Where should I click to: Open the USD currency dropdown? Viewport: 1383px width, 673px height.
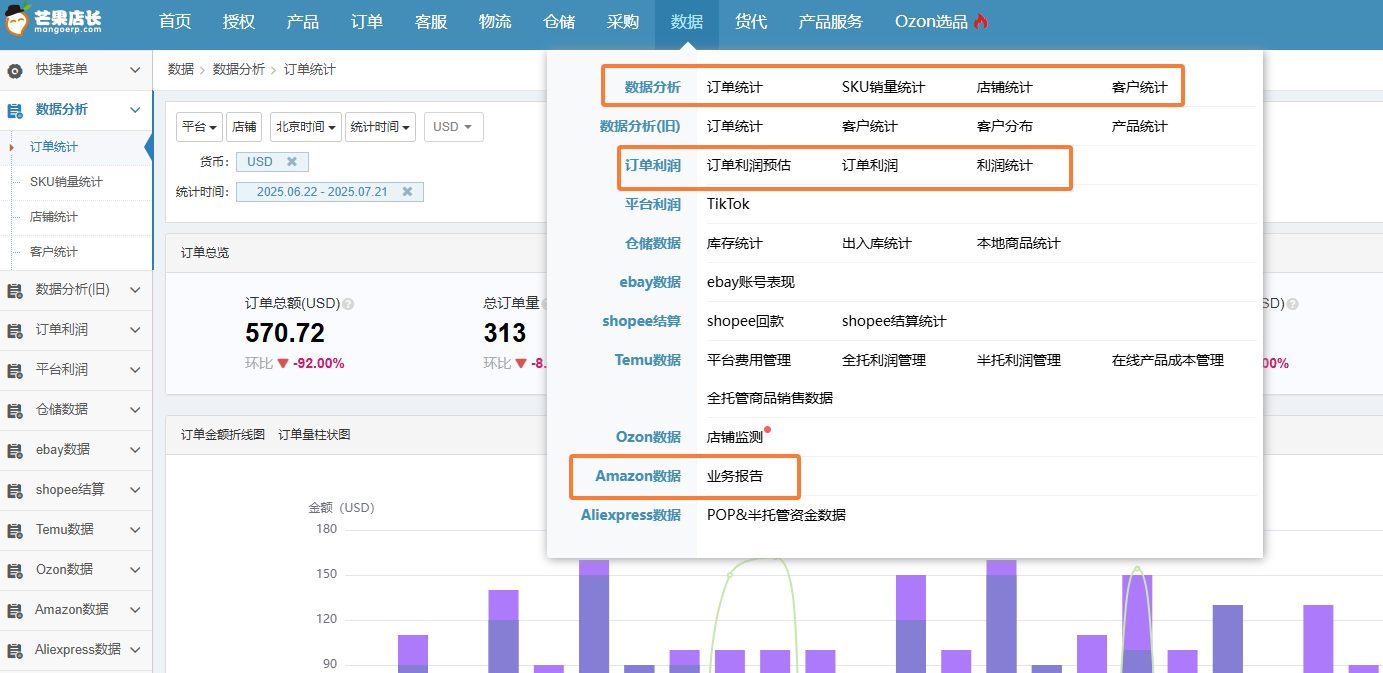click(x=453, y=127)
